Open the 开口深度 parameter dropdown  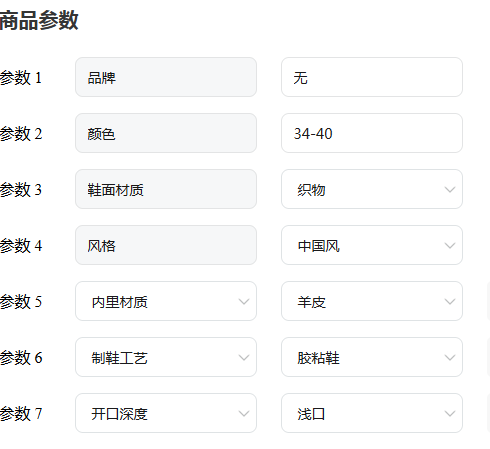click(x=166, y=413)
